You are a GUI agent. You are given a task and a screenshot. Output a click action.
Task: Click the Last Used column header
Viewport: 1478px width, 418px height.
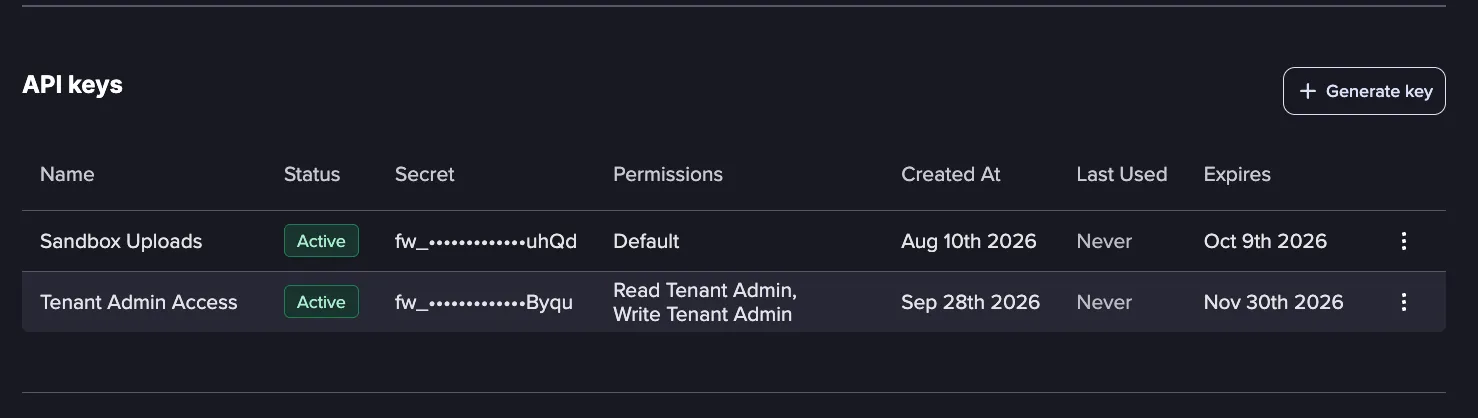coord(1122,174)
